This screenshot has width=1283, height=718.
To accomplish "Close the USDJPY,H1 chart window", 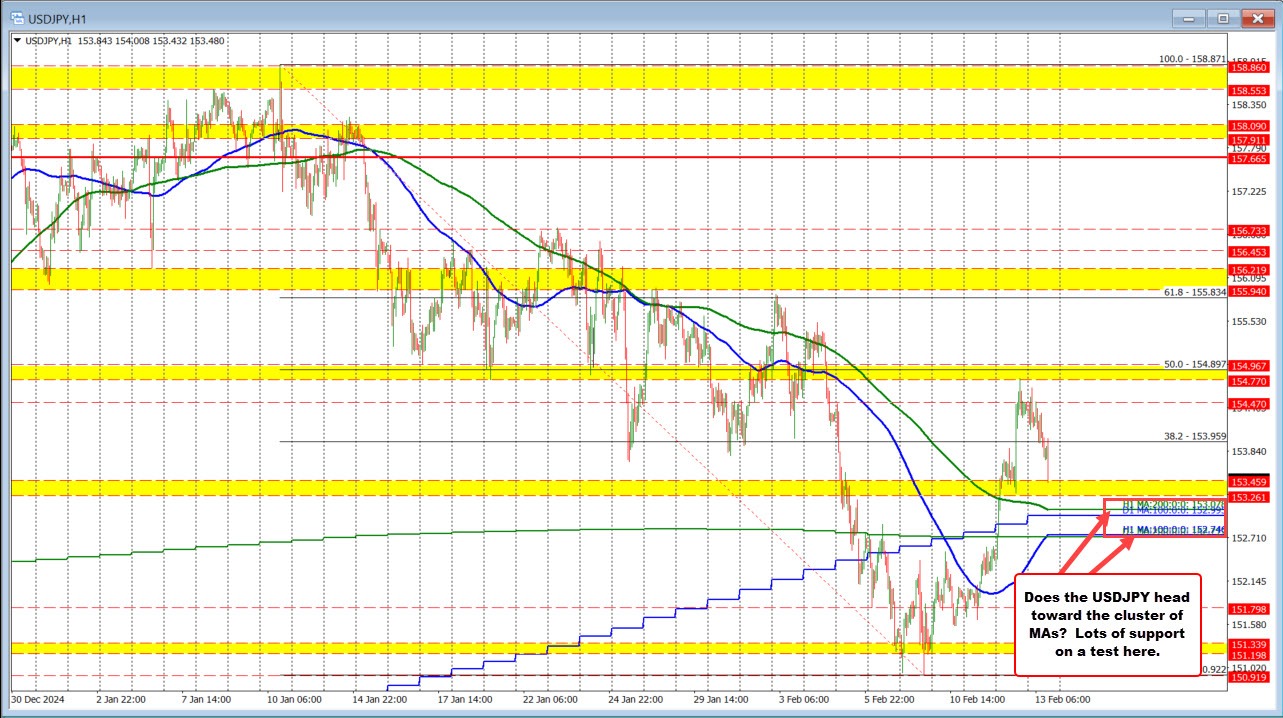I will coord(1256,18).
